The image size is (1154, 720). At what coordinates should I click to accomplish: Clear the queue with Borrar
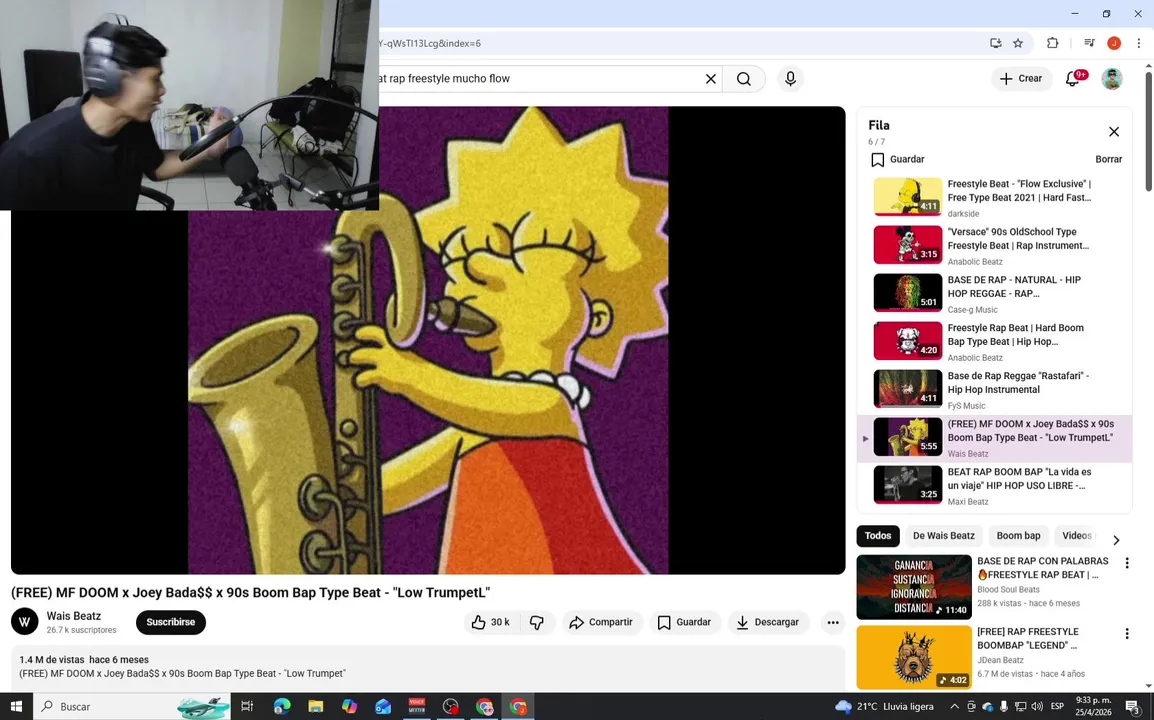point(1108,159)
